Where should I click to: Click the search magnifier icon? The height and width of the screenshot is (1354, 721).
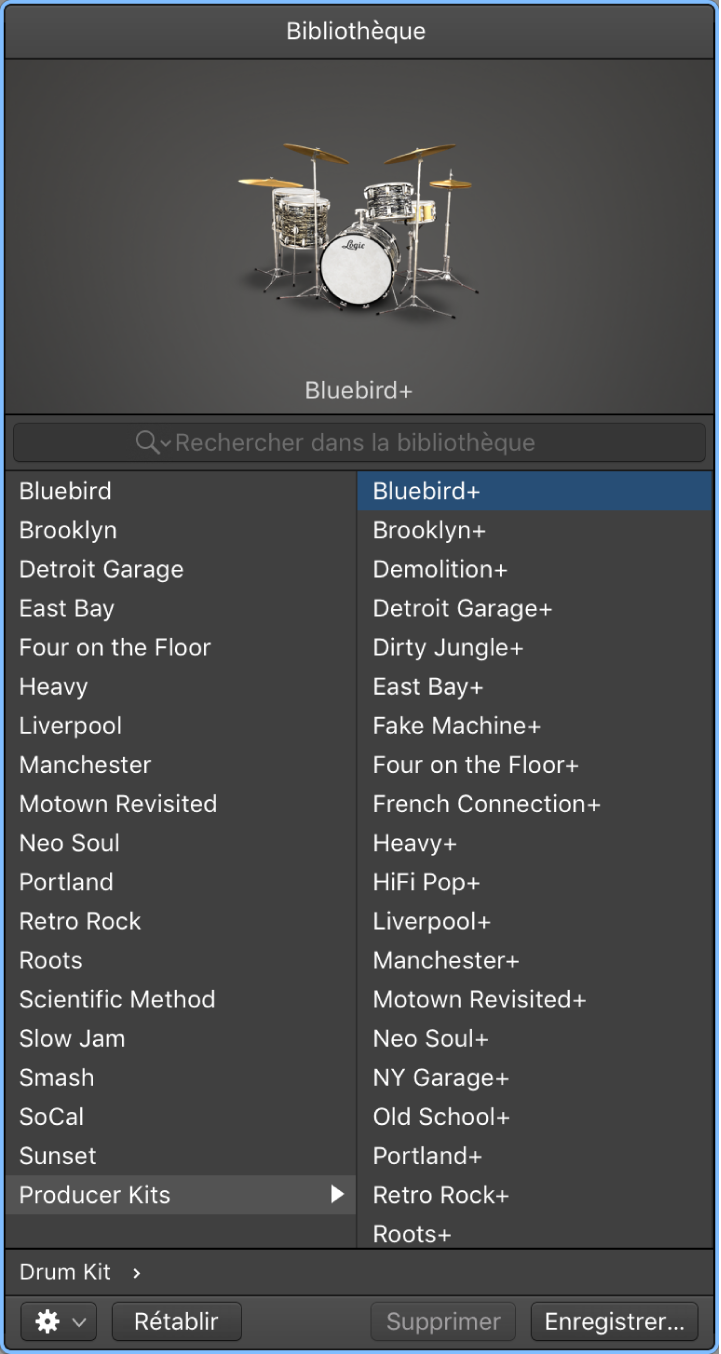coord(148,442)
